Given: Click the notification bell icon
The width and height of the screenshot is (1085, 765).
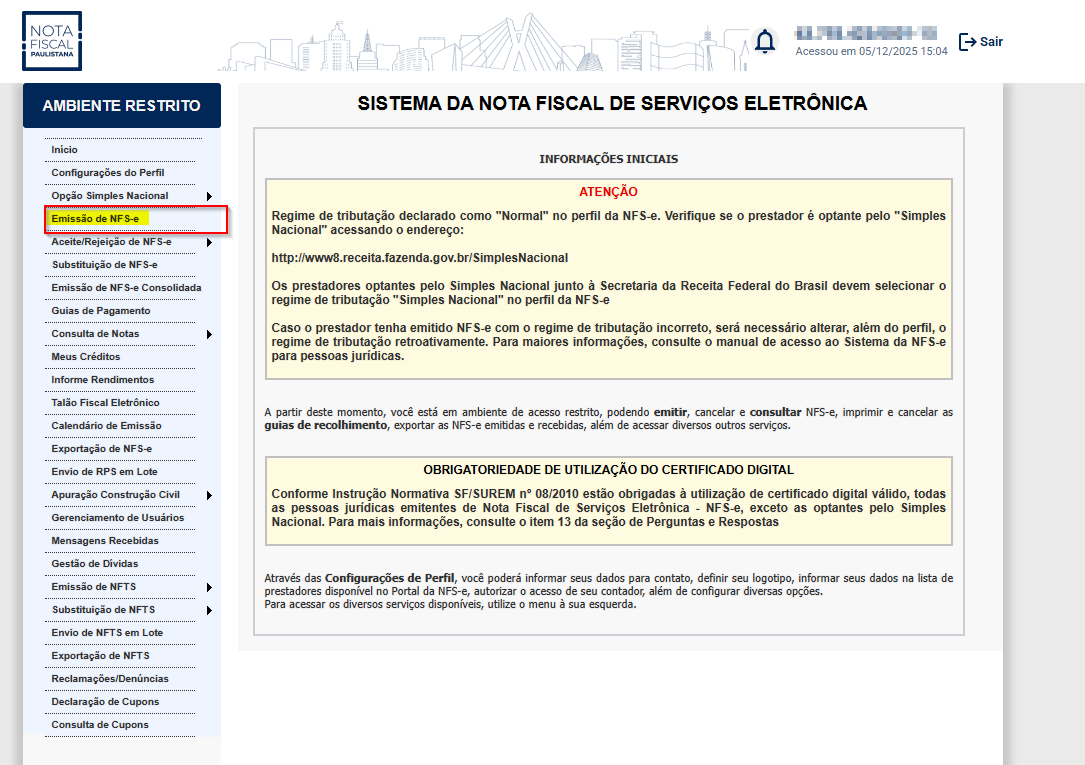Looking at the screenshot, I should pyautogui.click(x=765, y=41).
